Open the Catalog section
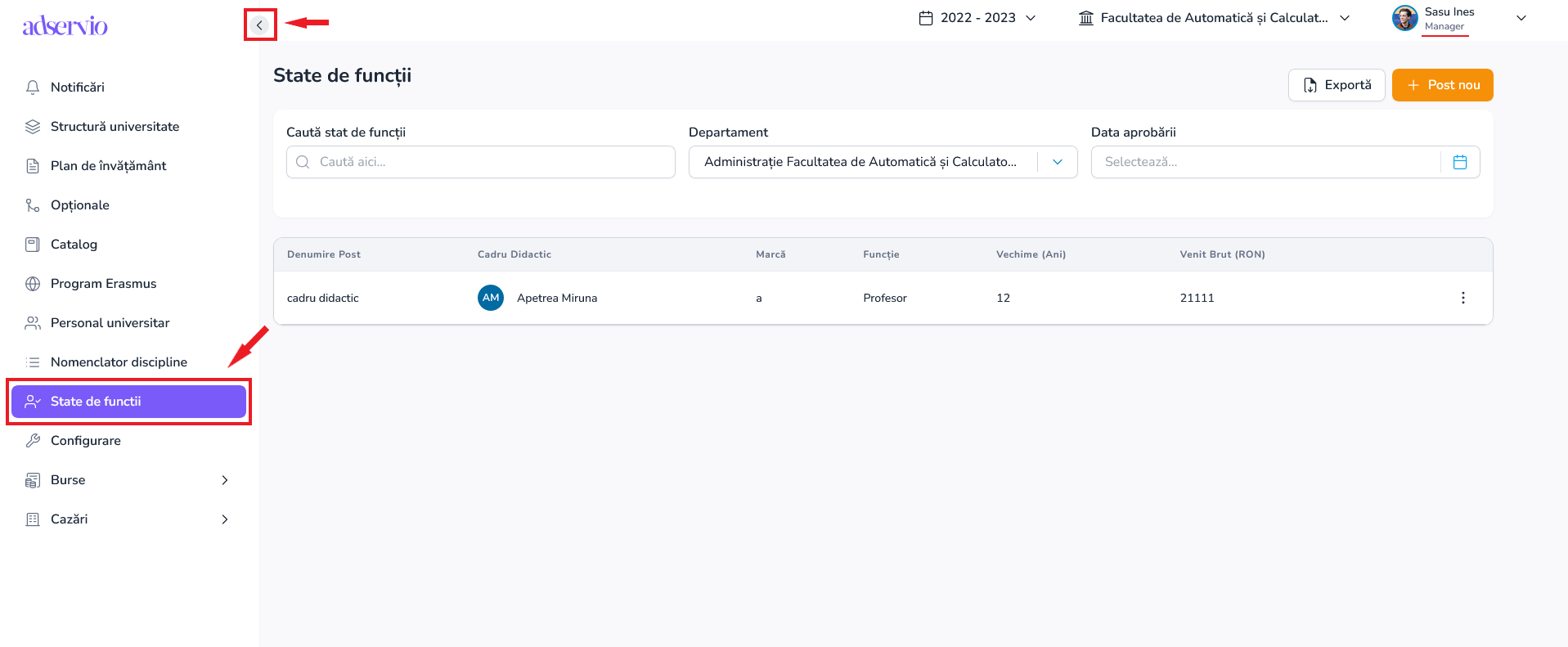 (x=128, y=245)
